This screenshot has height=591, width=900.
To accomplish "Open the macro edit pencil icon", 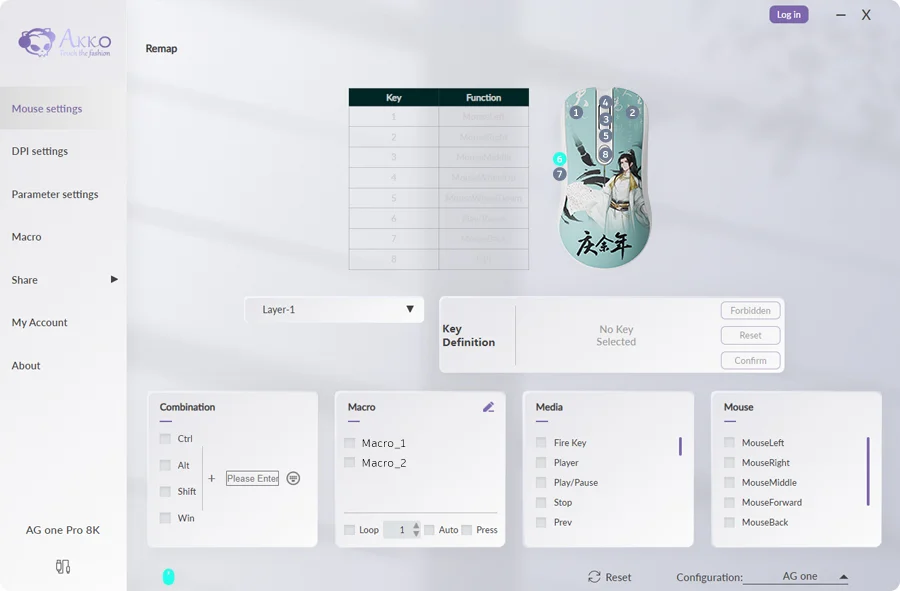I will click(488, 407).
